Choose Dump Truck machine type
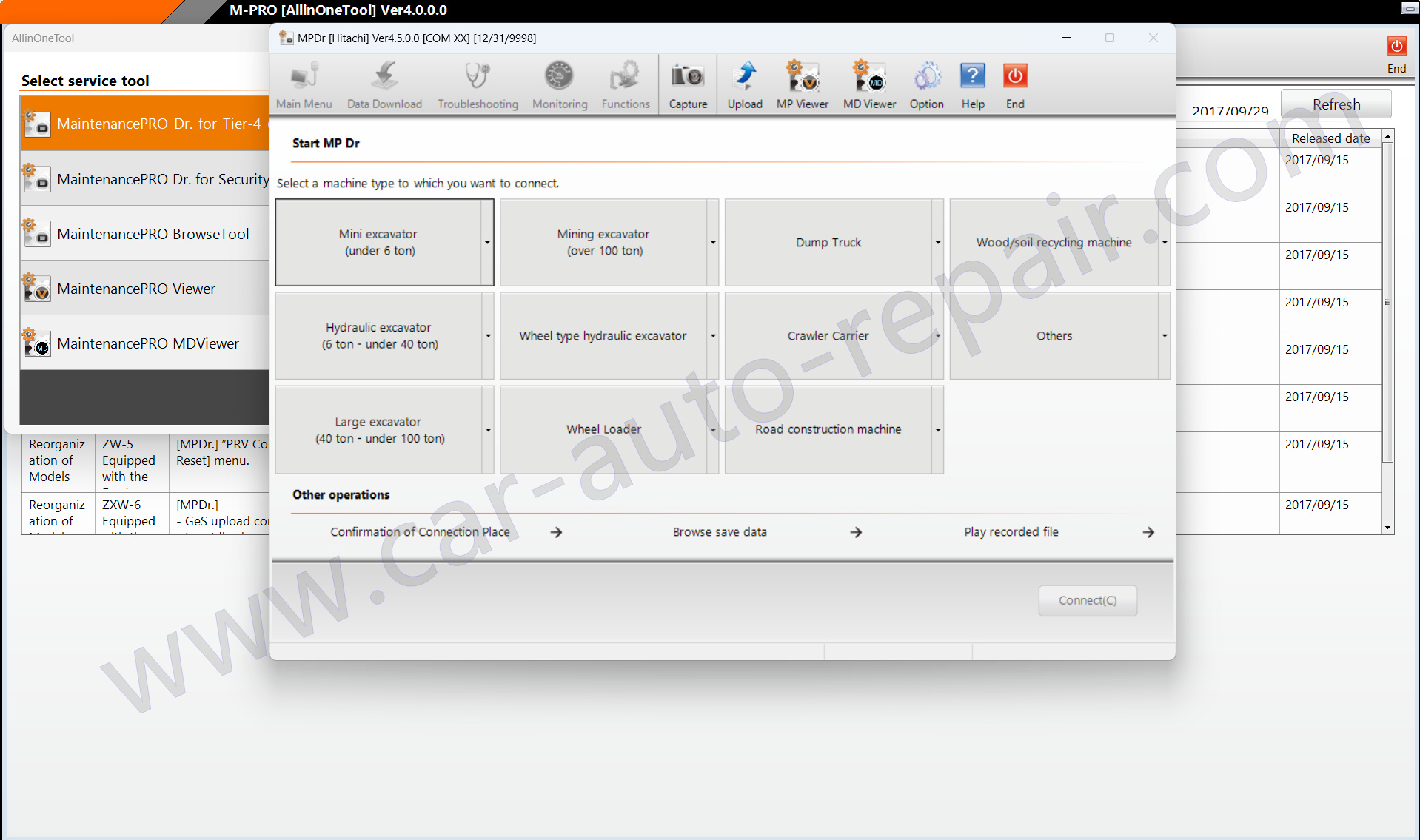 click(x=828, y=242)
